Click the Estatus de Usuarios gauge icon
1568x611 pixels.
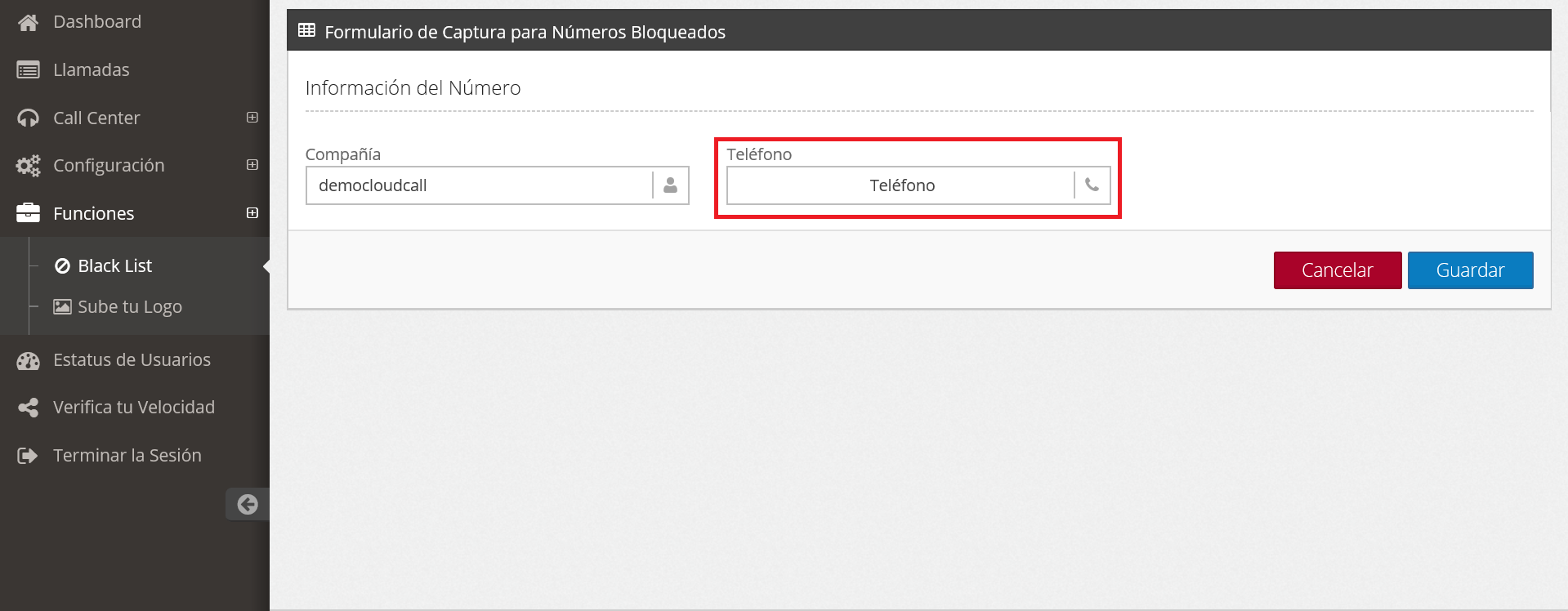coord(28,360)
